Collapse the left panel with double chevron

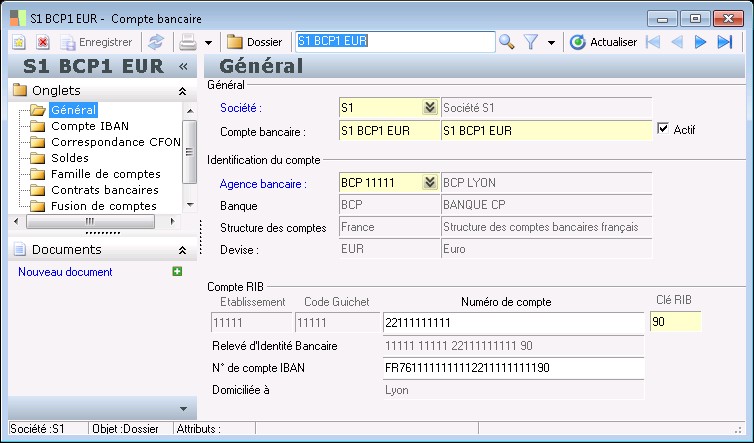click(x=183, y=66)
